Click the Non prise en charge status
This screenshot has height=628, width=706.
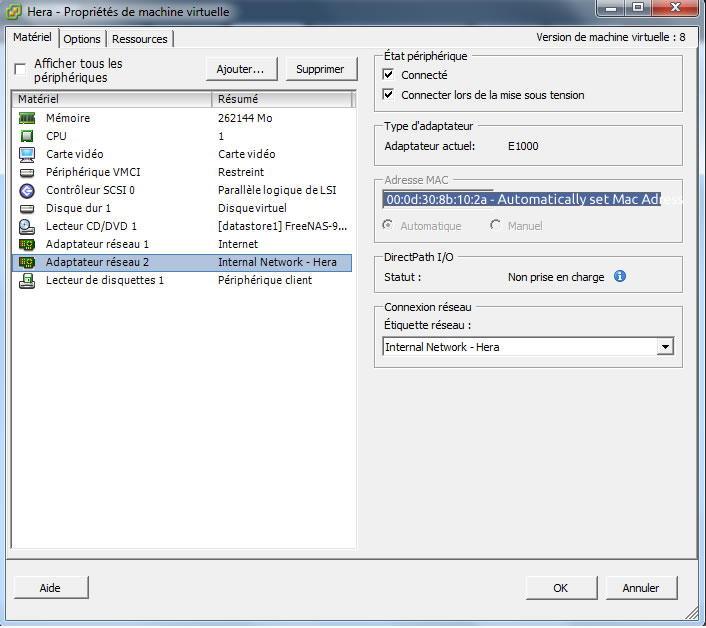point(556,277)
